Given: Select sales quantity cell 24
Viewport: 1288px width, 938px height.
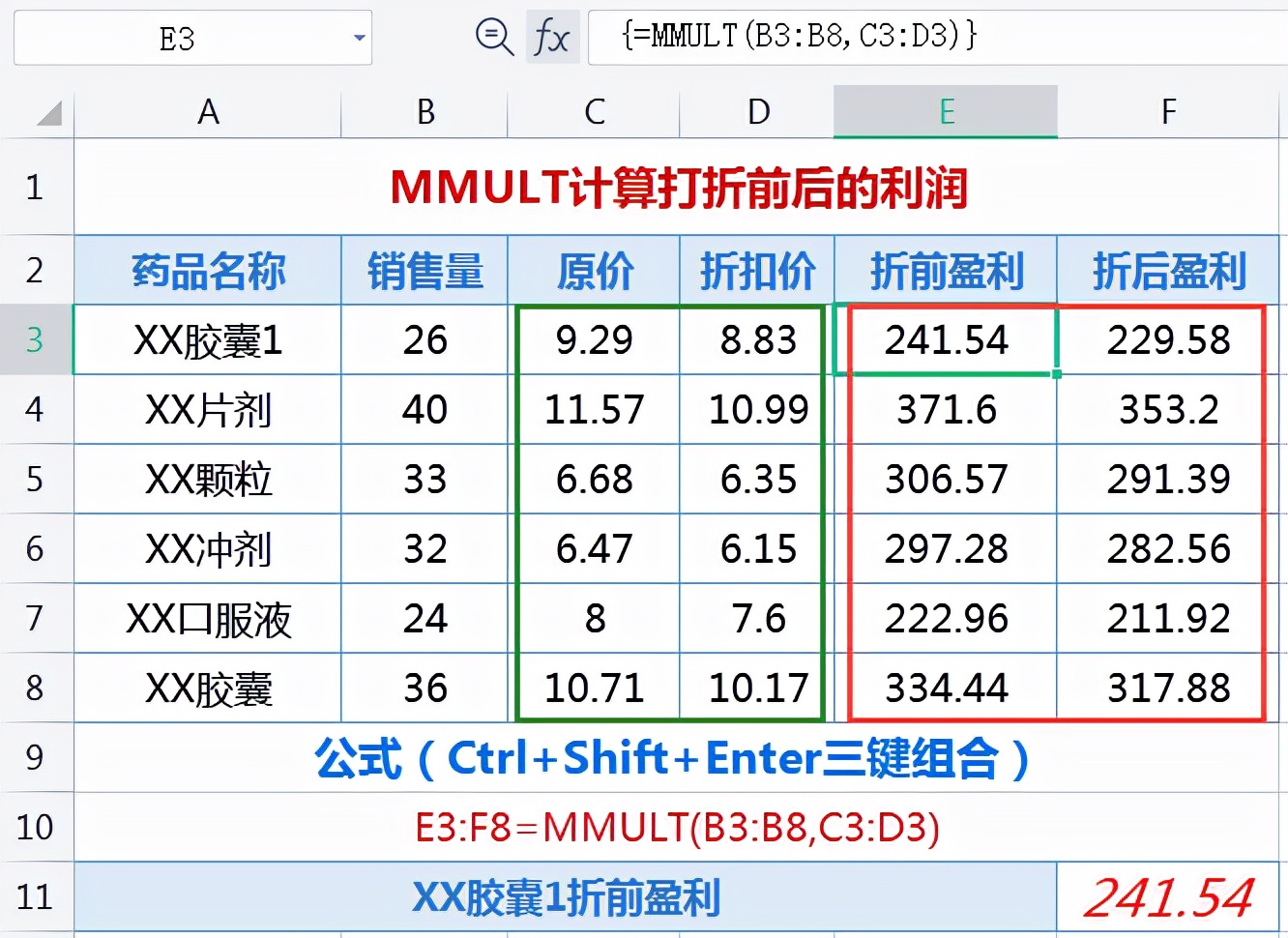Looking at the screenshot, I should point(424,618).
